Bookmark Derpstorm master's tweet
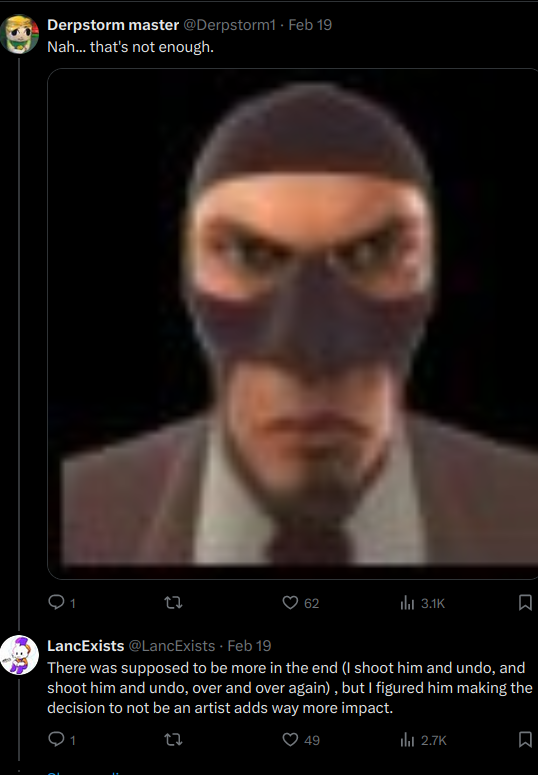The height and width of the screenshot is (775, 538). (x=525, y=603)
